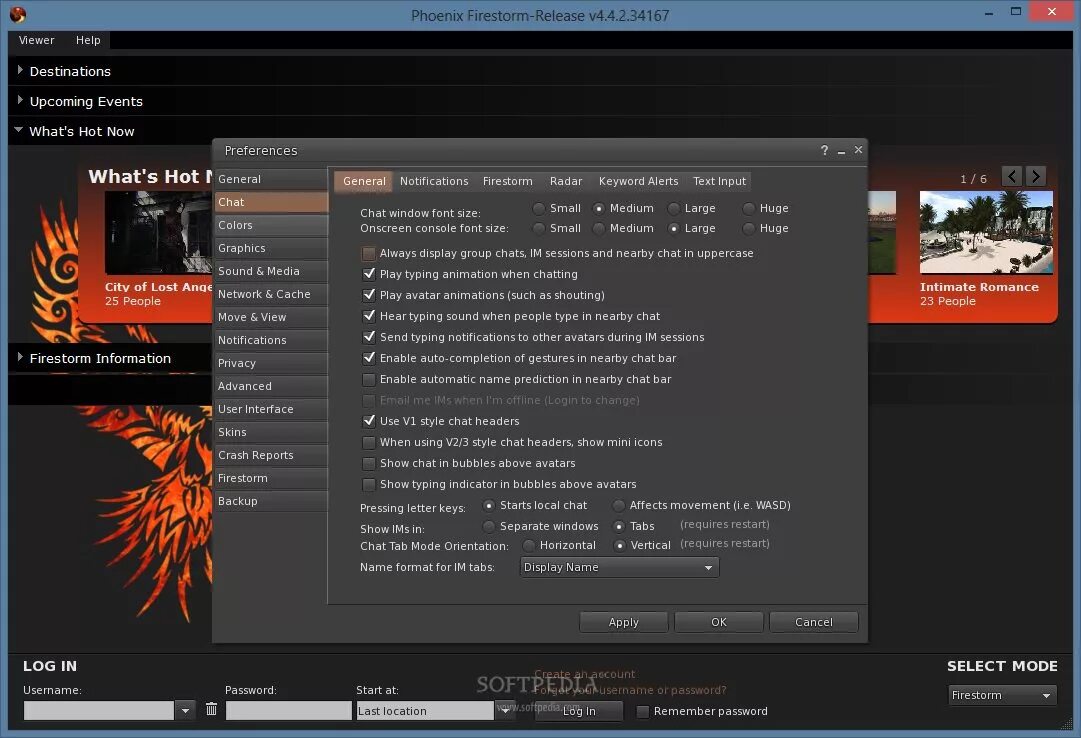Enable Show chat in bubbles above avatars
Image resolution: width=1081 pixels, height=738 pixels.
point(369,463)
